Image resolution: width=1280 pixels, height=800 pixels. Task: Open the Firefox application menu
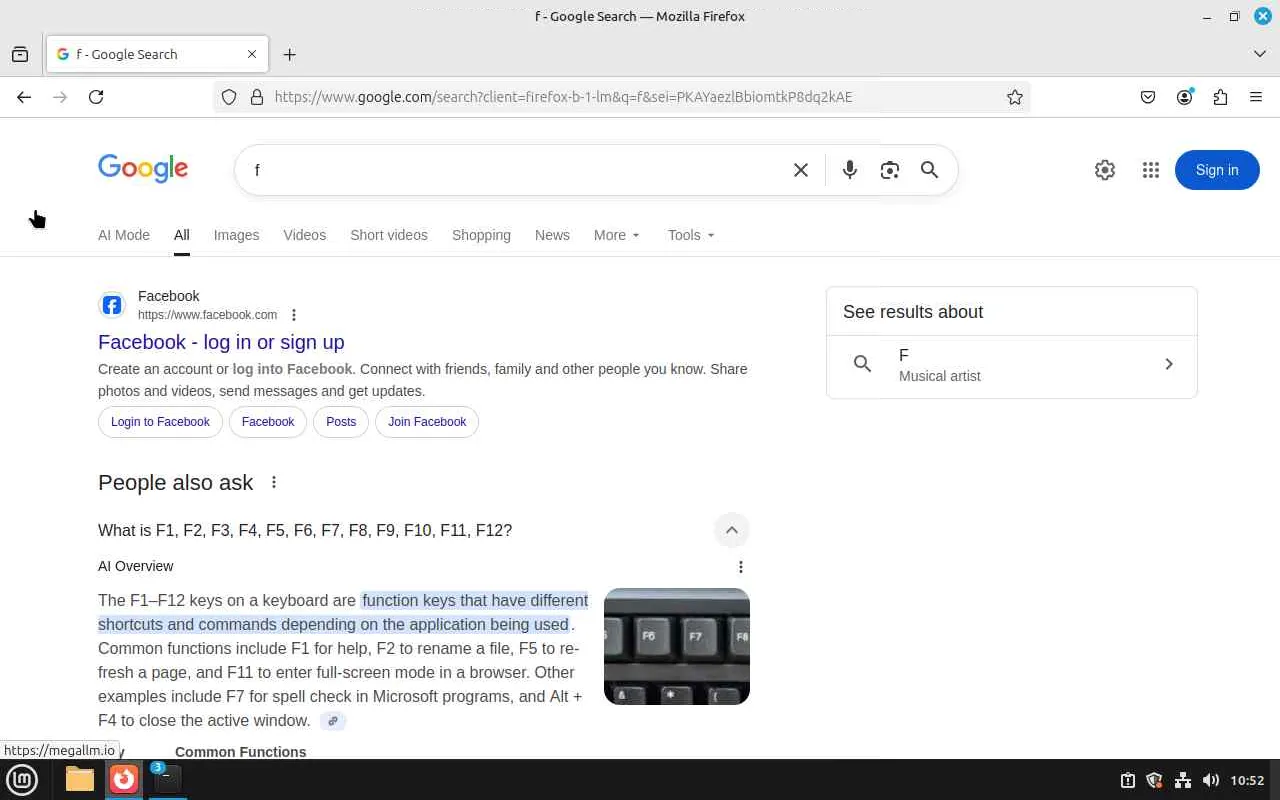1256,97
